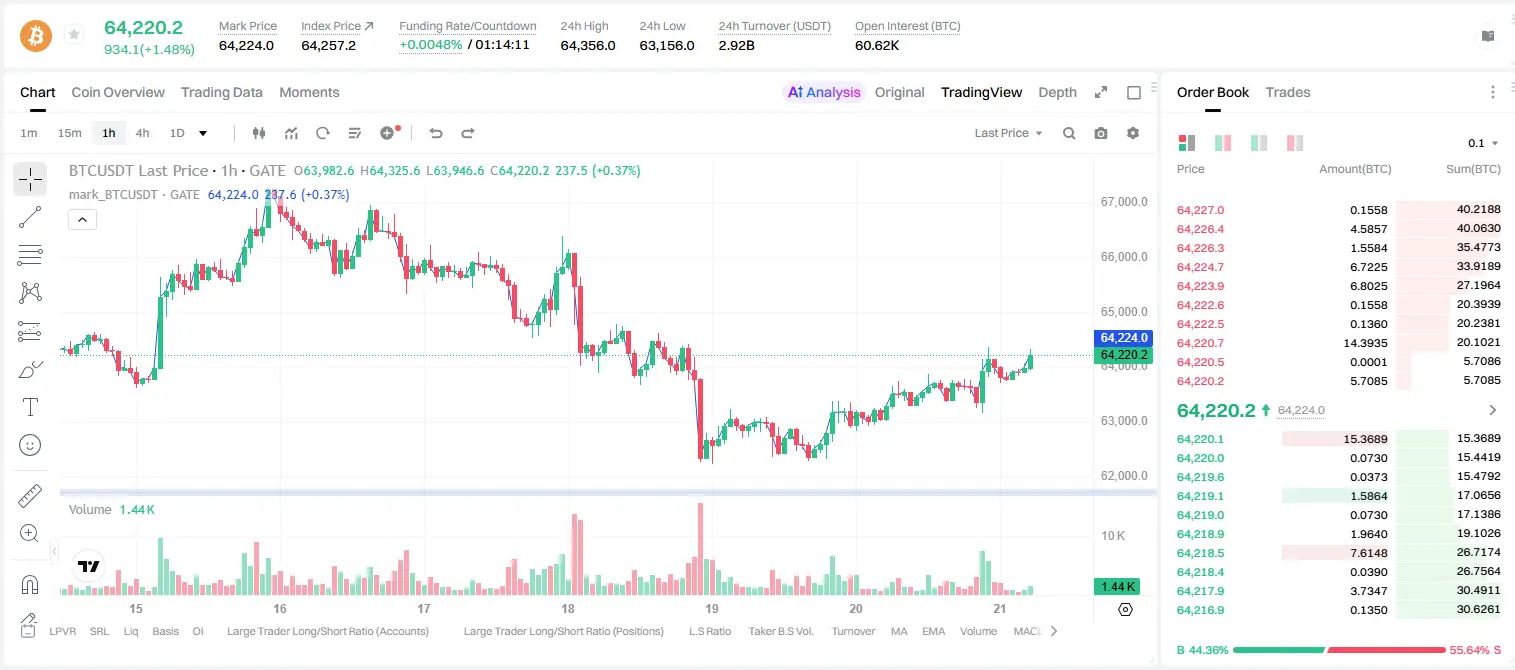This screenshot has height=670, width=1515.
Task: Open candlestick chart type selector
Action: point(260,133)
